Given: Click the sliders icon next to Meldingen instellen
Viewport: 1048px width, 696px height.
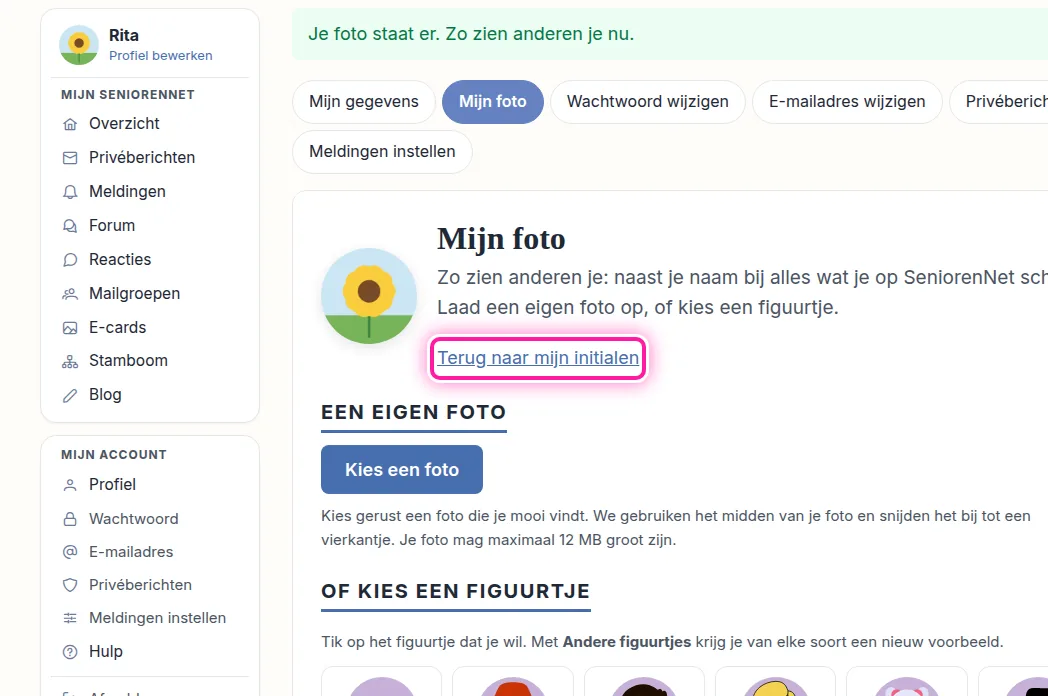Looking at the screenshot, I should pos(70,618).
